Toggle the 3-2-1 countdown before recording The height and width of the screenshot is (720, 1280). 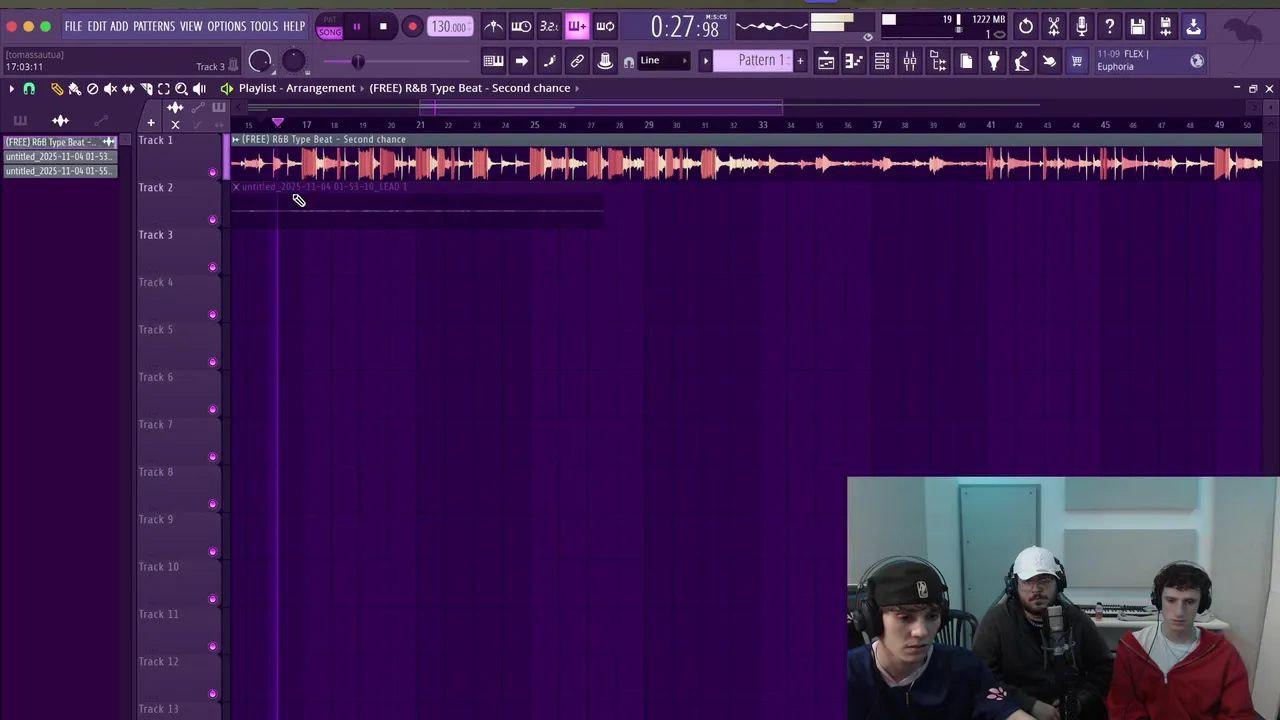pyautogui.click(x=549, y=27)
